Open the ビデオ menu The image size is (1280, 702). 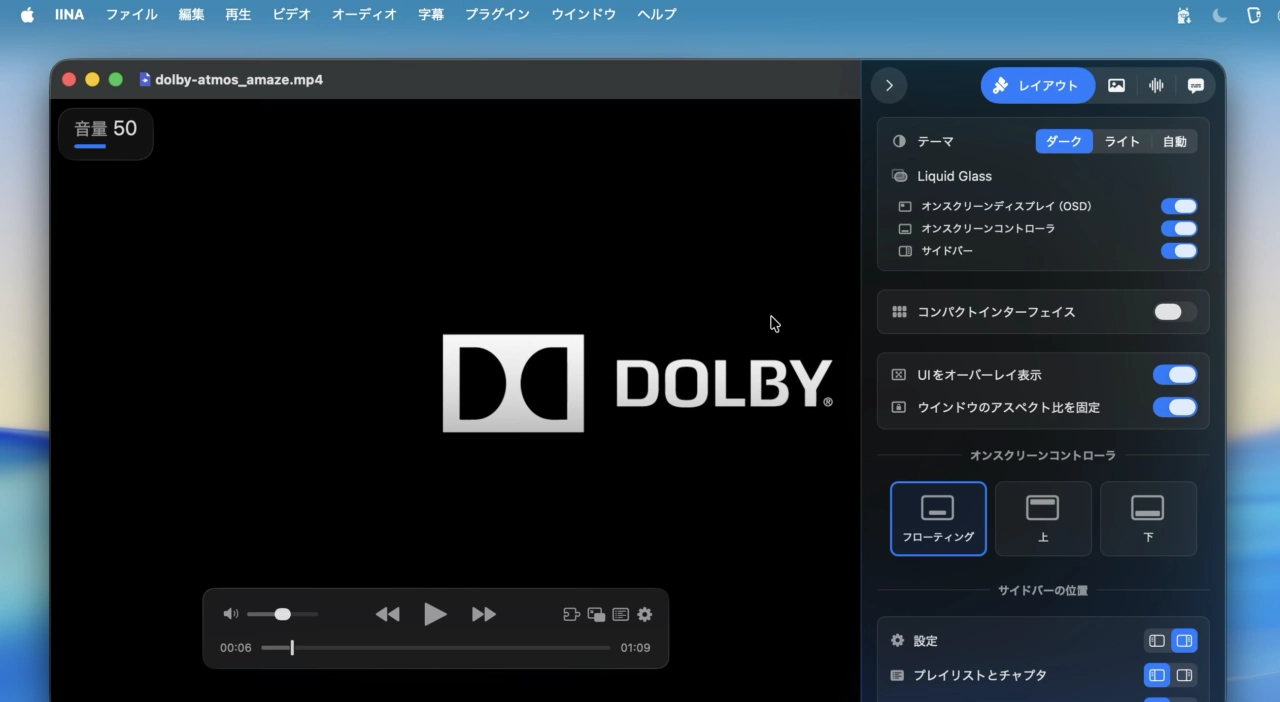tap(291, 15)
